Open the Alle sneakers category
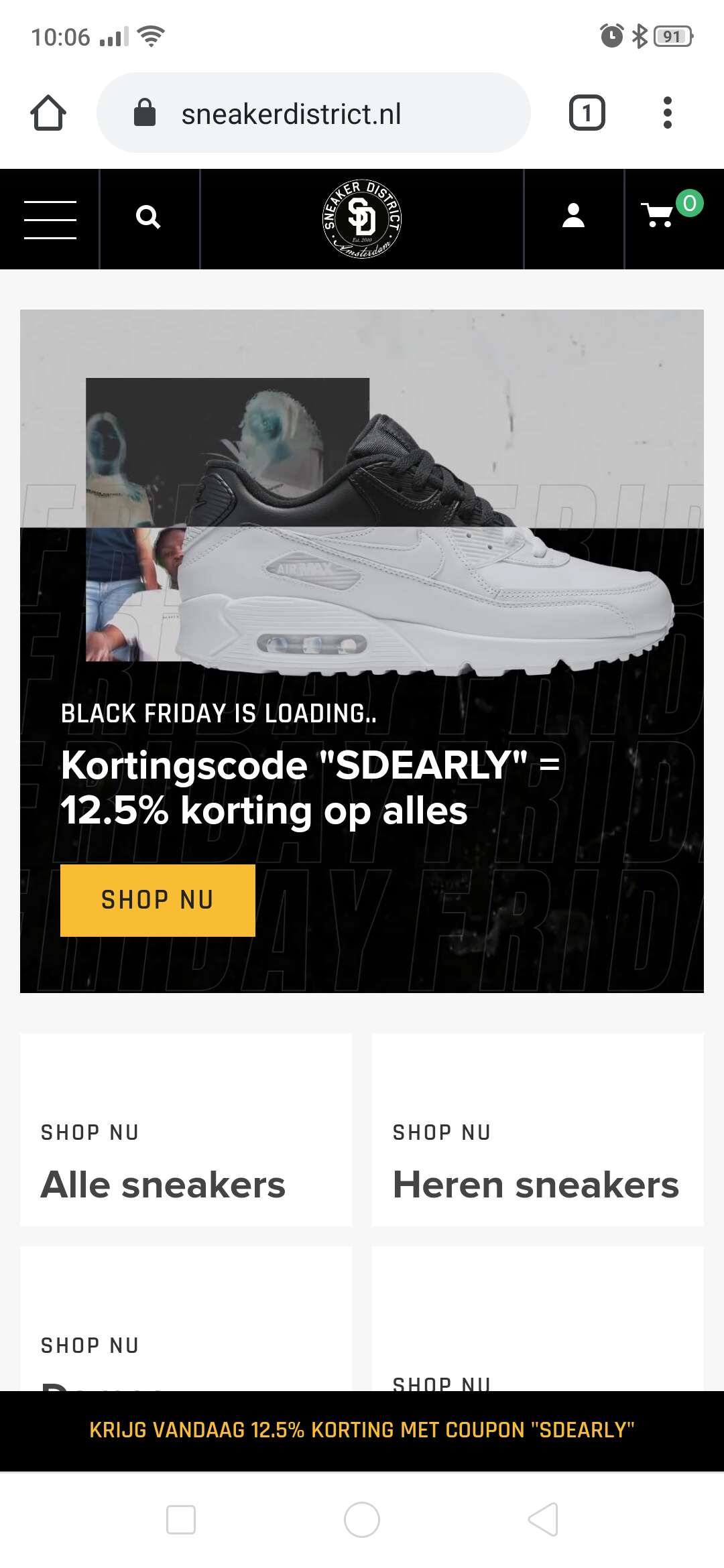Image resolution: width=724 pixels, height=1568 pixels. click(x=186, y=1130)
